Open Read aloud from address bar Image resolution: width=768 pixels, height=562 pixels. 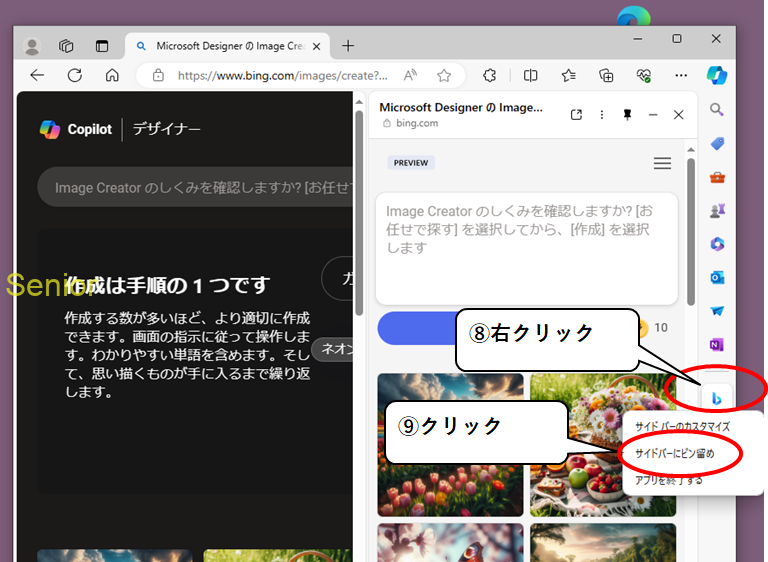pyautogui.click(x=410, y=75)
